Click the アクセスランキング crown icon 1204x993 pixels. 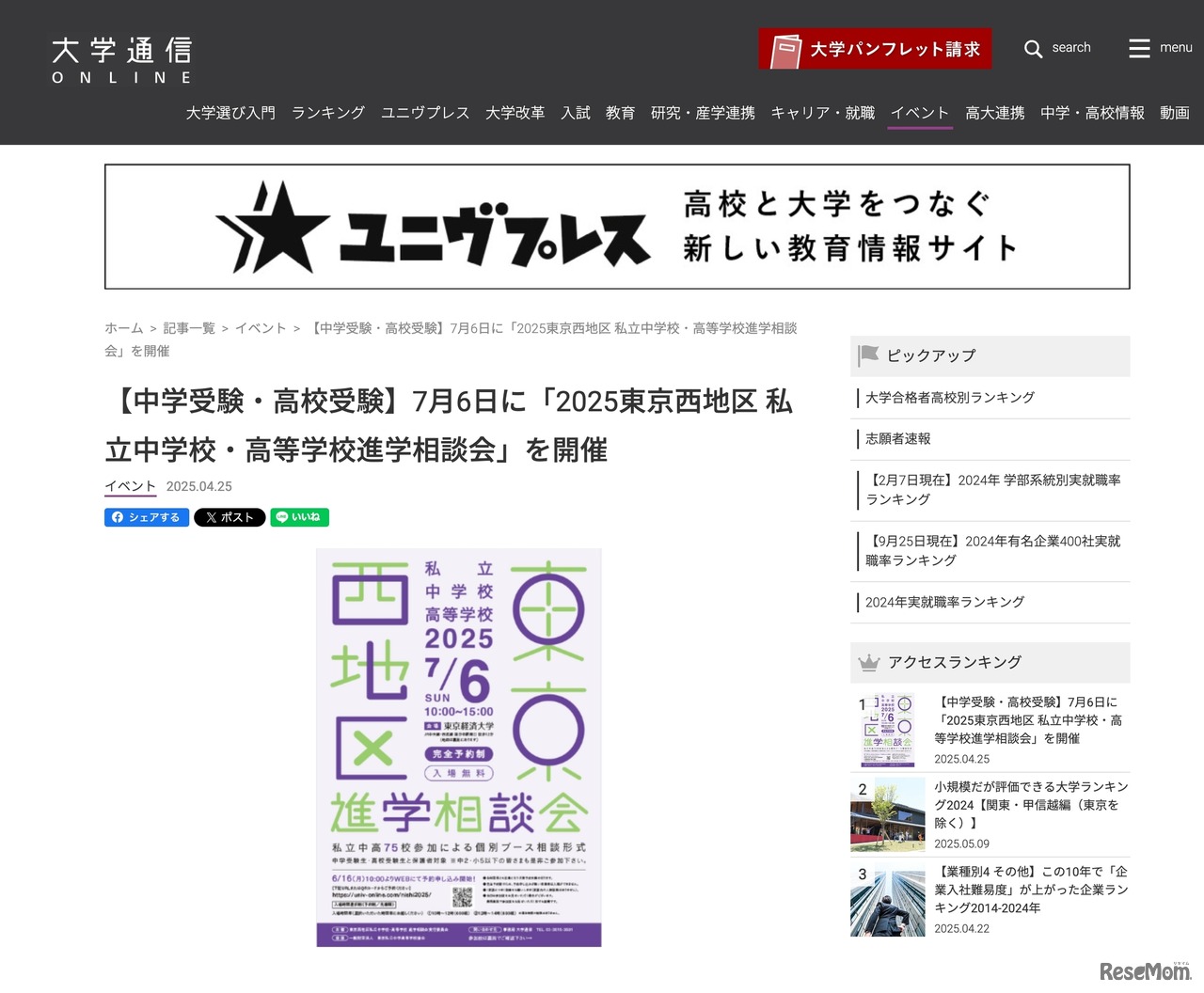[x=869, y=663]
